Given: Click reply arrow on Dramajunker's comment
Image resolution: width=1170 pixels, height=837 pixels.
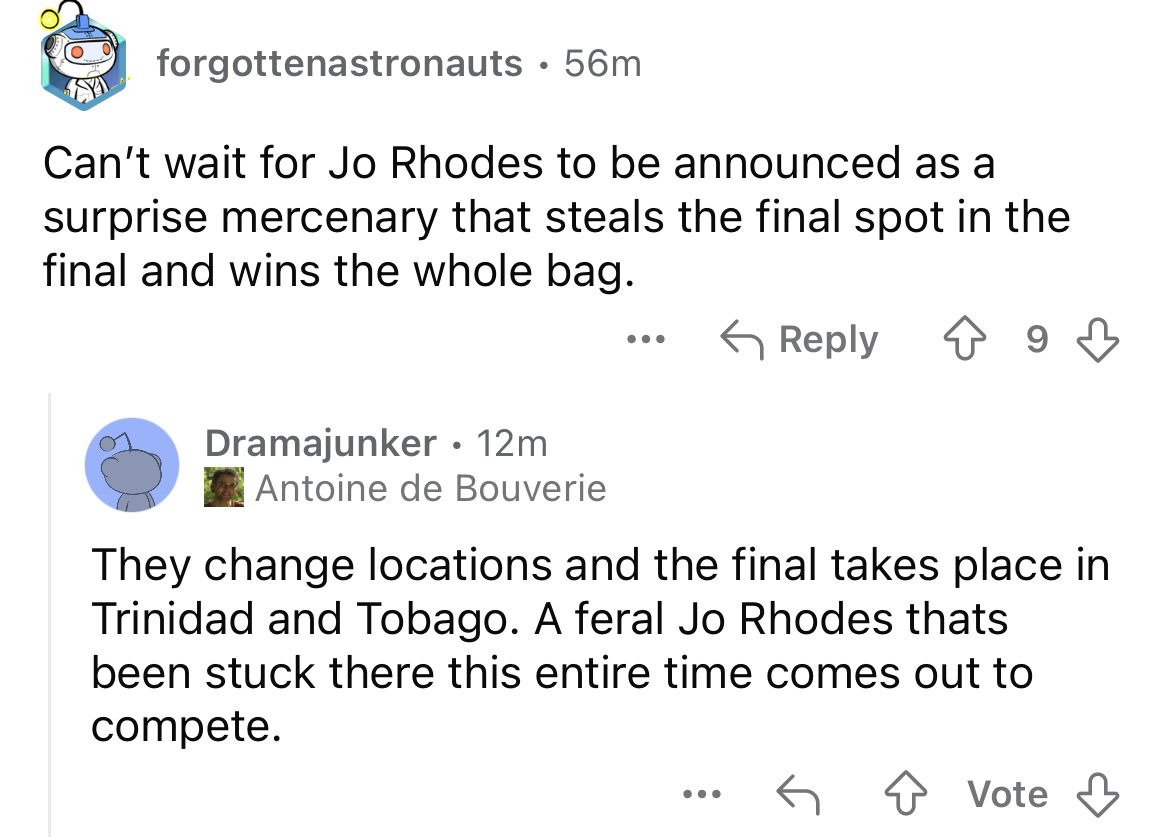Looking at the screenshot, I should click(x=798, y=794).
